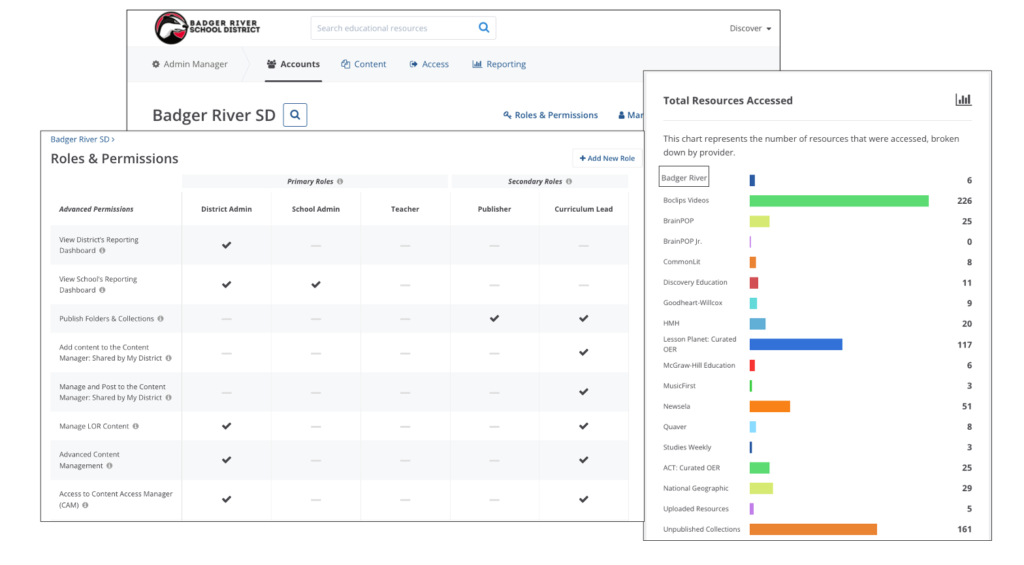Toggle District Admin check for View District's Reporting Dashboard
The height and width of the screenshot is (565, 1024).
tap(227, 245)
